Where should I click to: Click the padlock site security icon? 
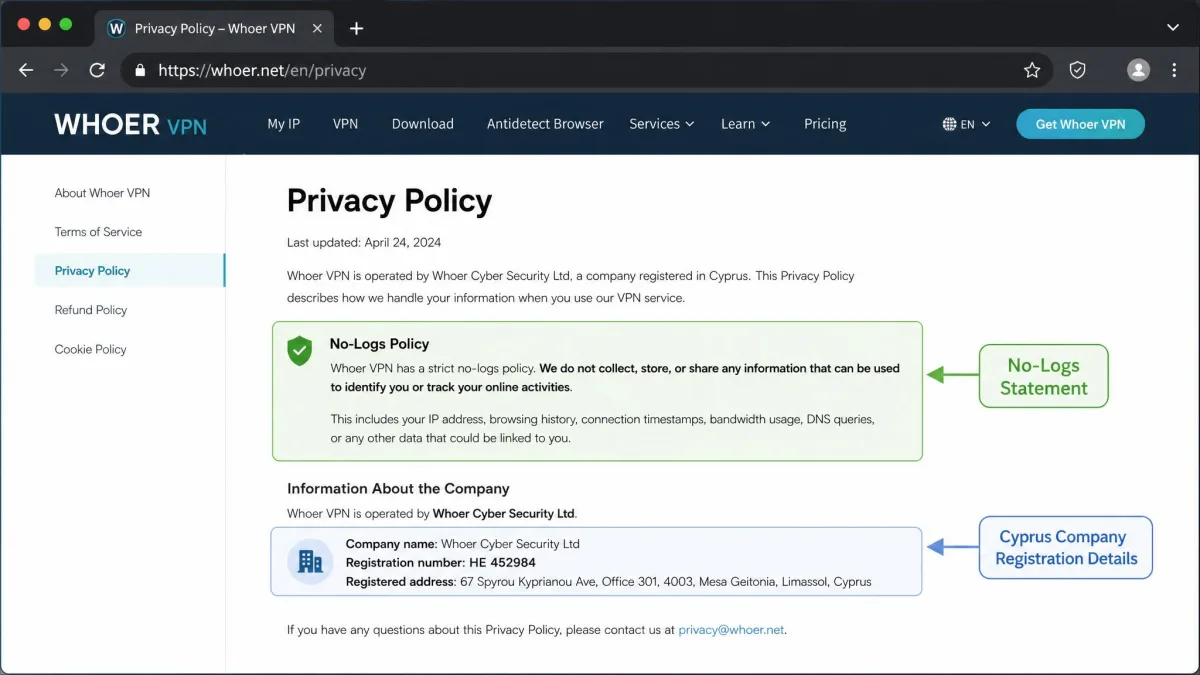(140, 70)
